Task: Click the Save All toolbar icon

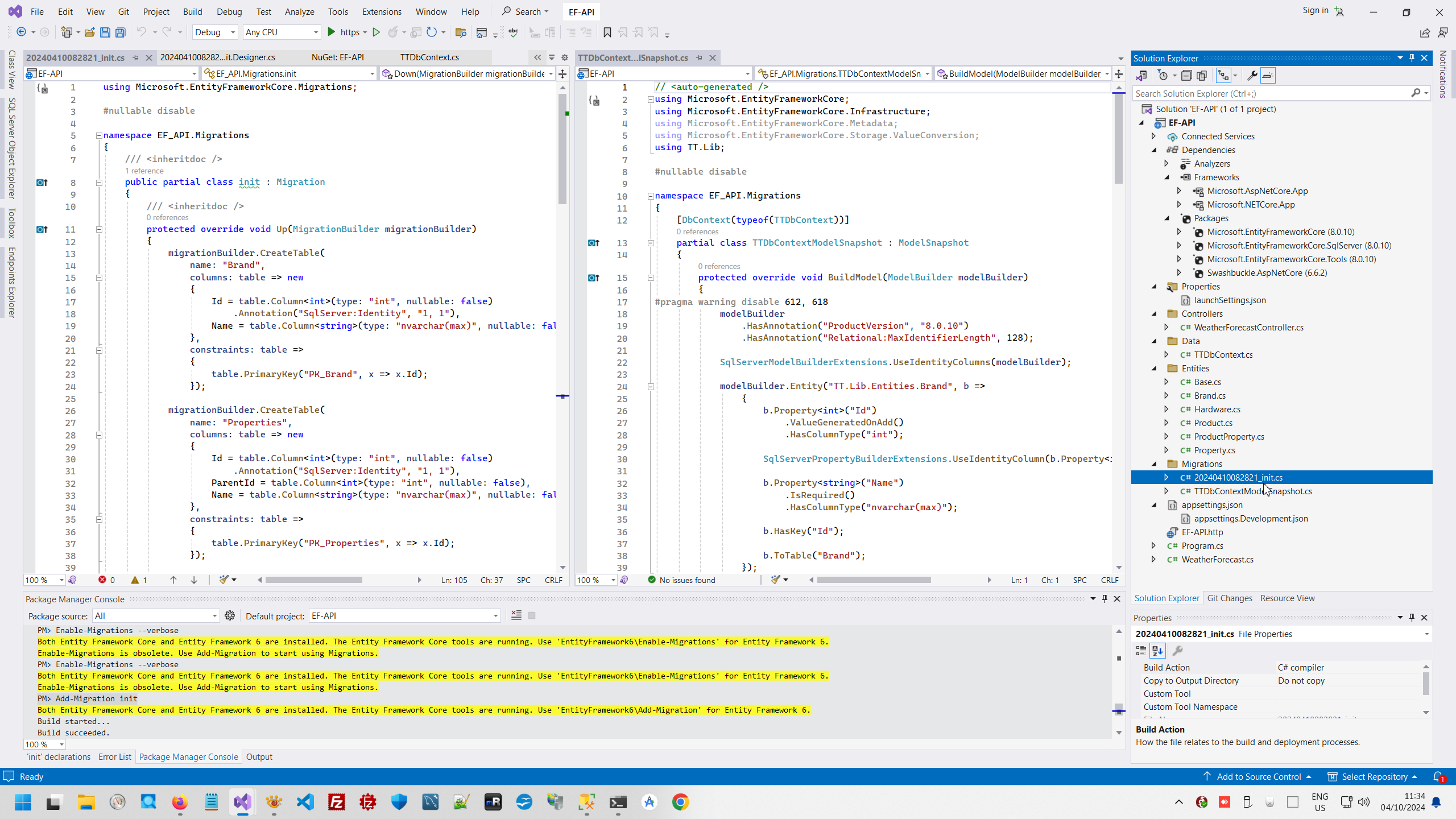Action: click(x=120, y=32)
